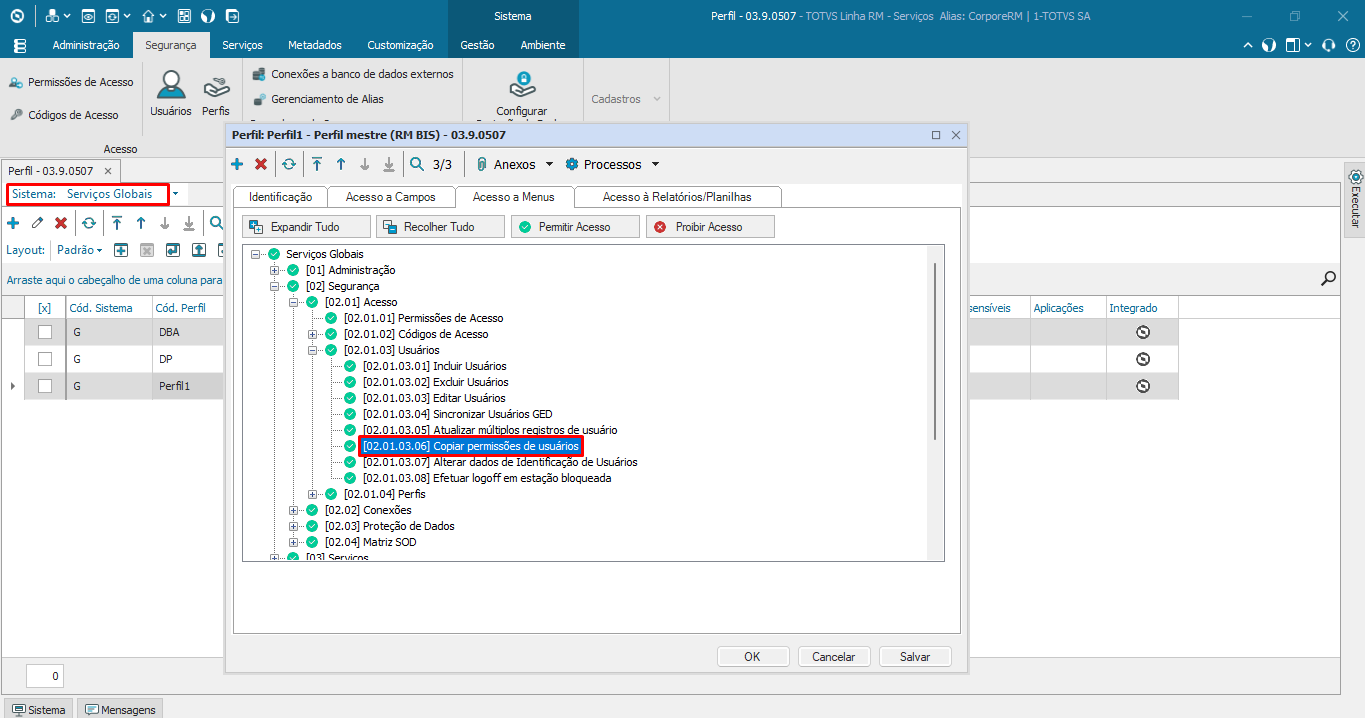The height and width of the screenshot is (718, 1365).
Task: Open Usuários from the ribbon
Action: pos(171,93)
